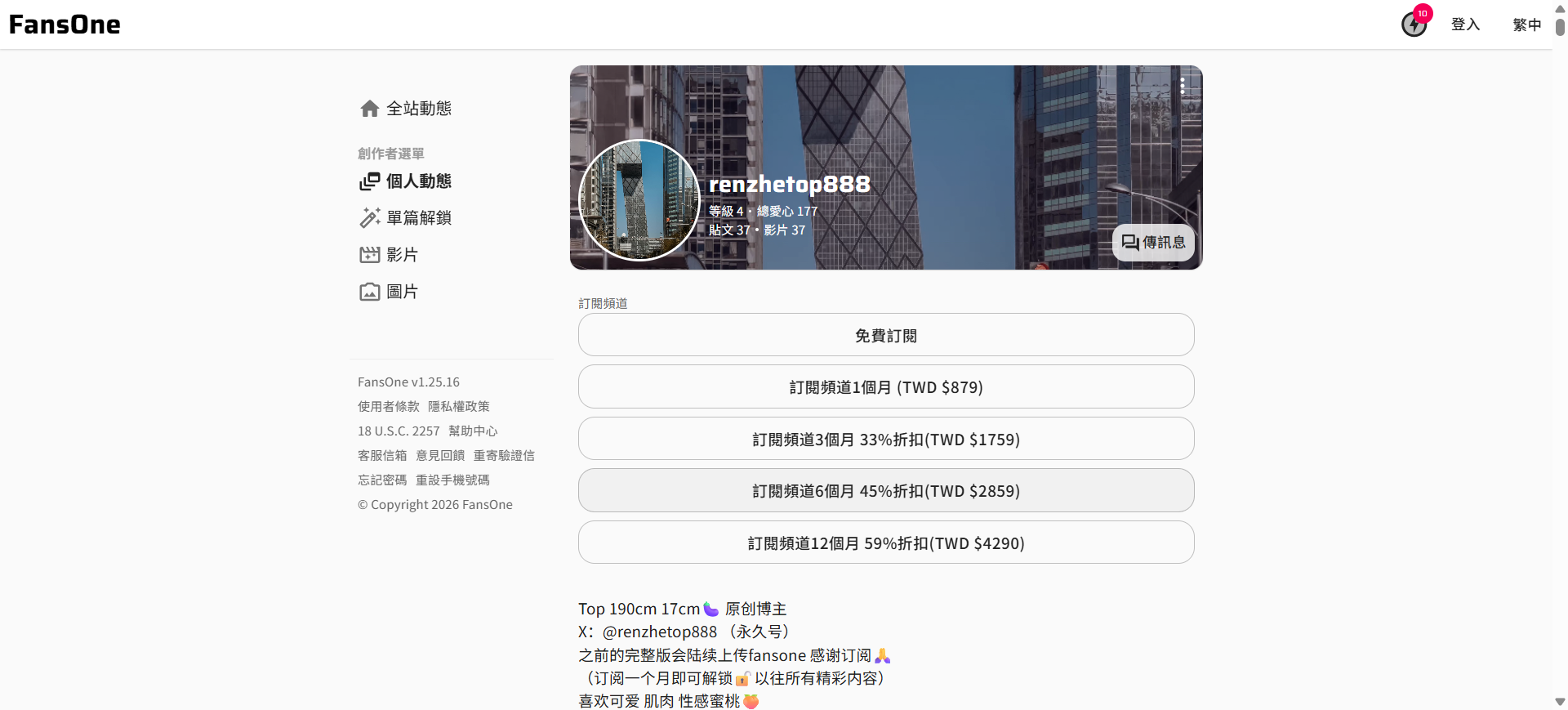Open the 隱私權政策 privacy policy link
Image resolution: width=1568 pixels, height=710 pixels.
pyautogui.click(x=459, y=406)
